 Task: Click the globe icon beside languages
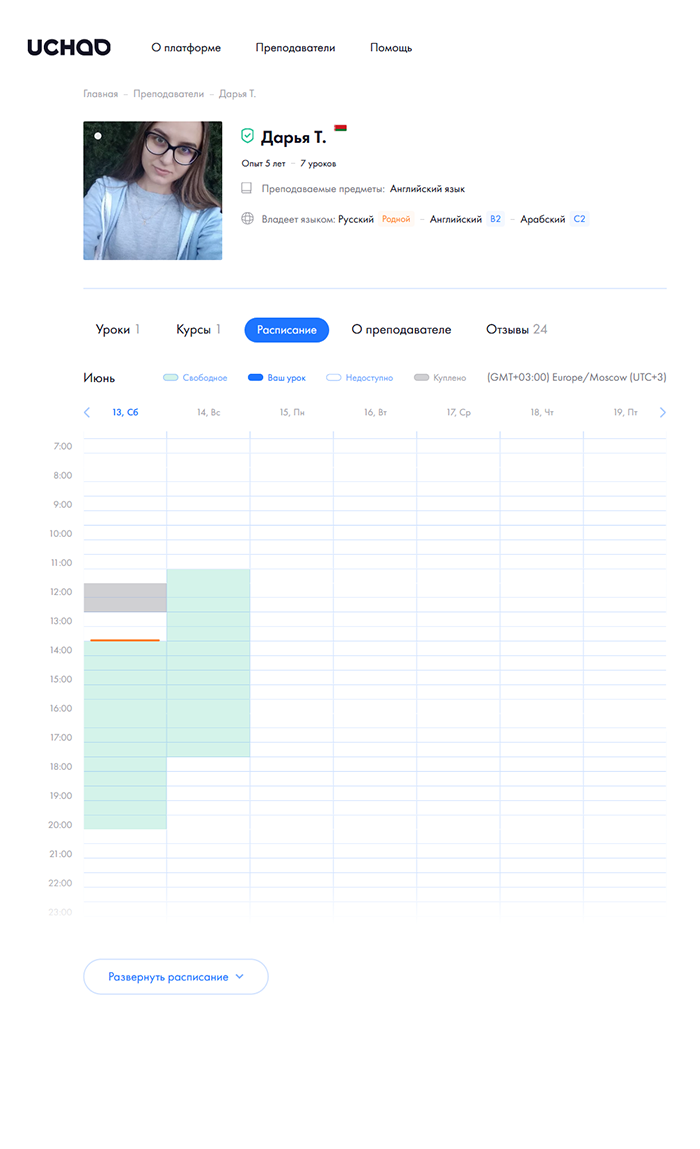coord(247,219)
